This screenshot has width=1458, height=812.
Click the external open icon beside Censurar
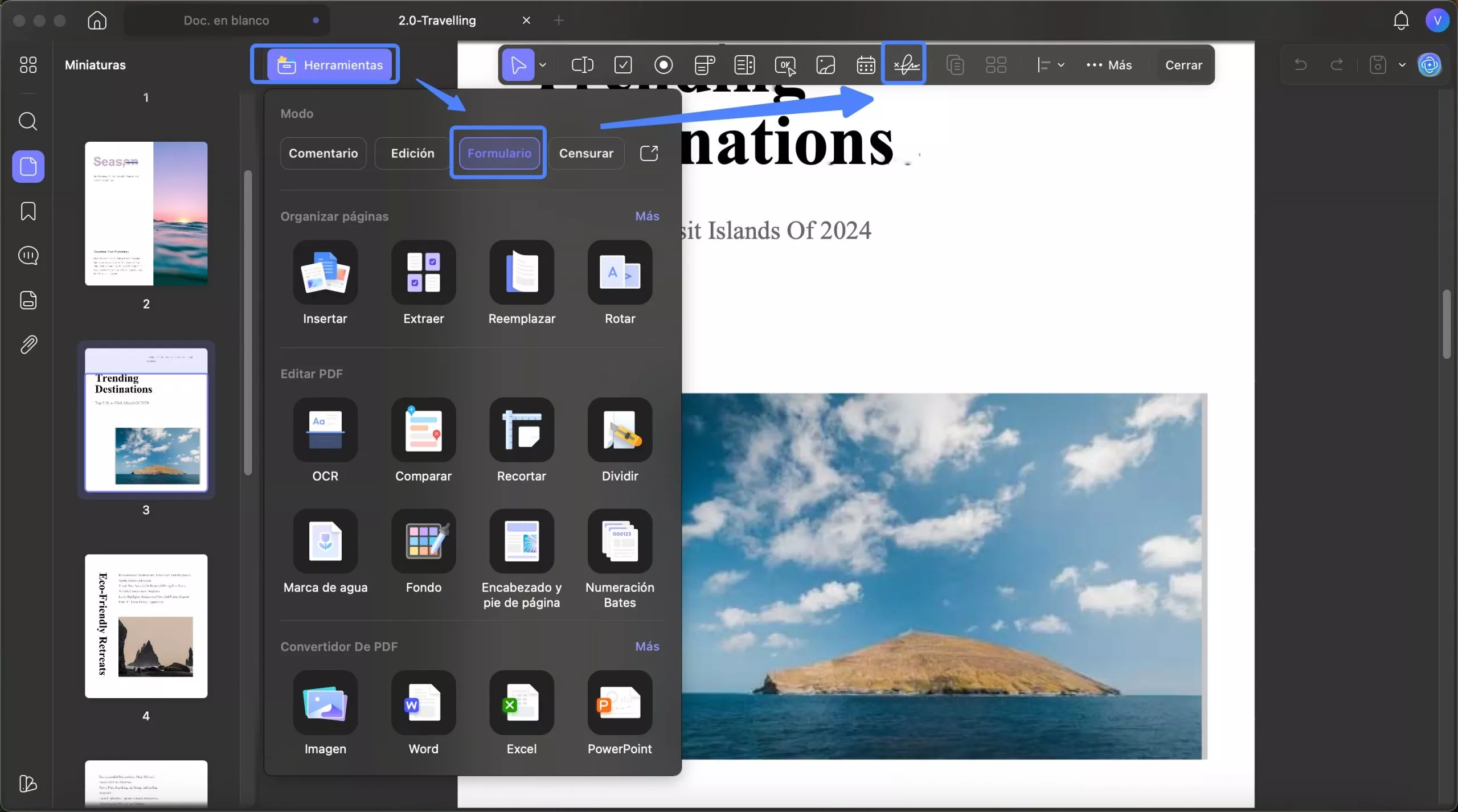coord(649,153)
